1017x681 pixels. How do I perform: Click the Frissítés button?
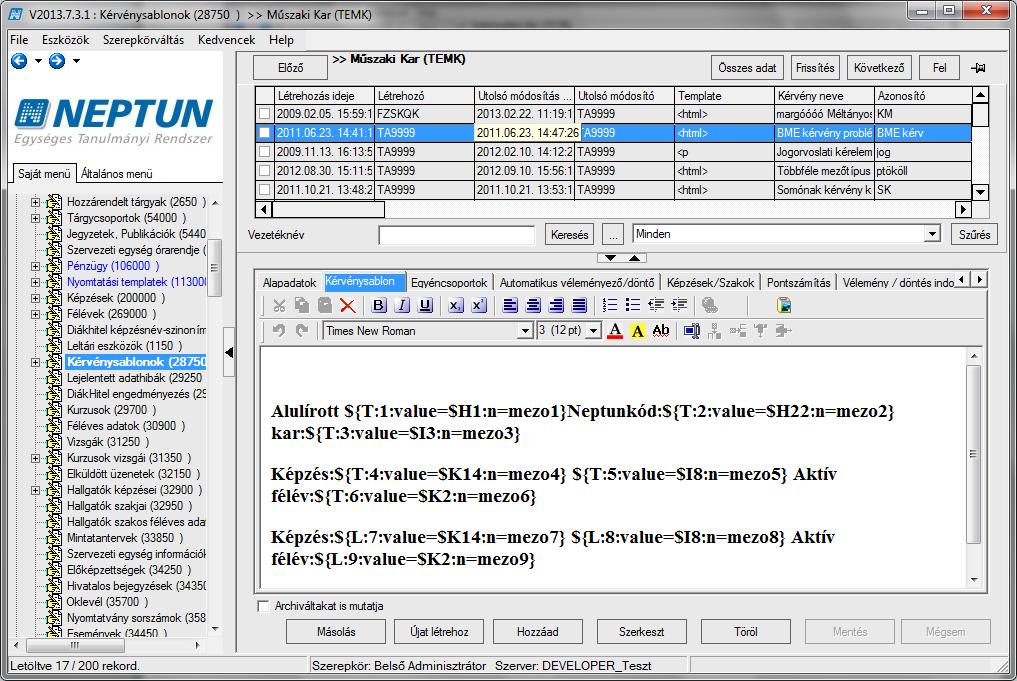pos(815,68)
